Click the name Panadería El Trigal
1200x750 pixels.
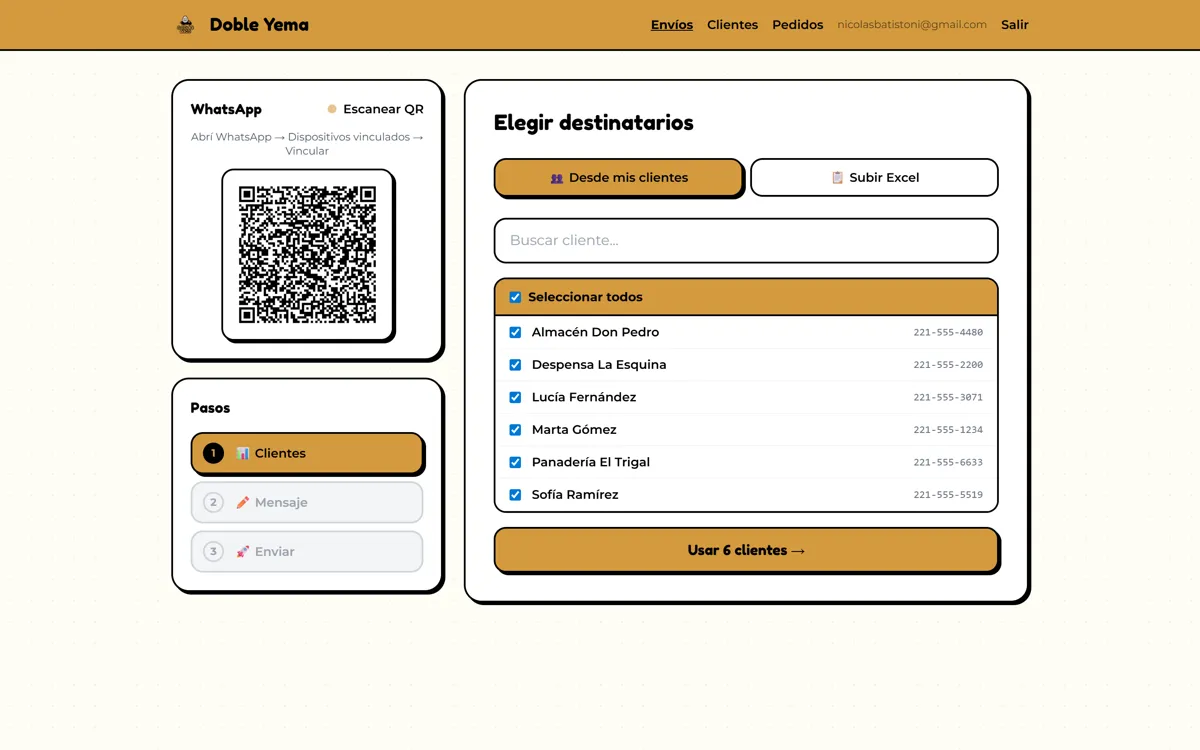click(591, 462)
